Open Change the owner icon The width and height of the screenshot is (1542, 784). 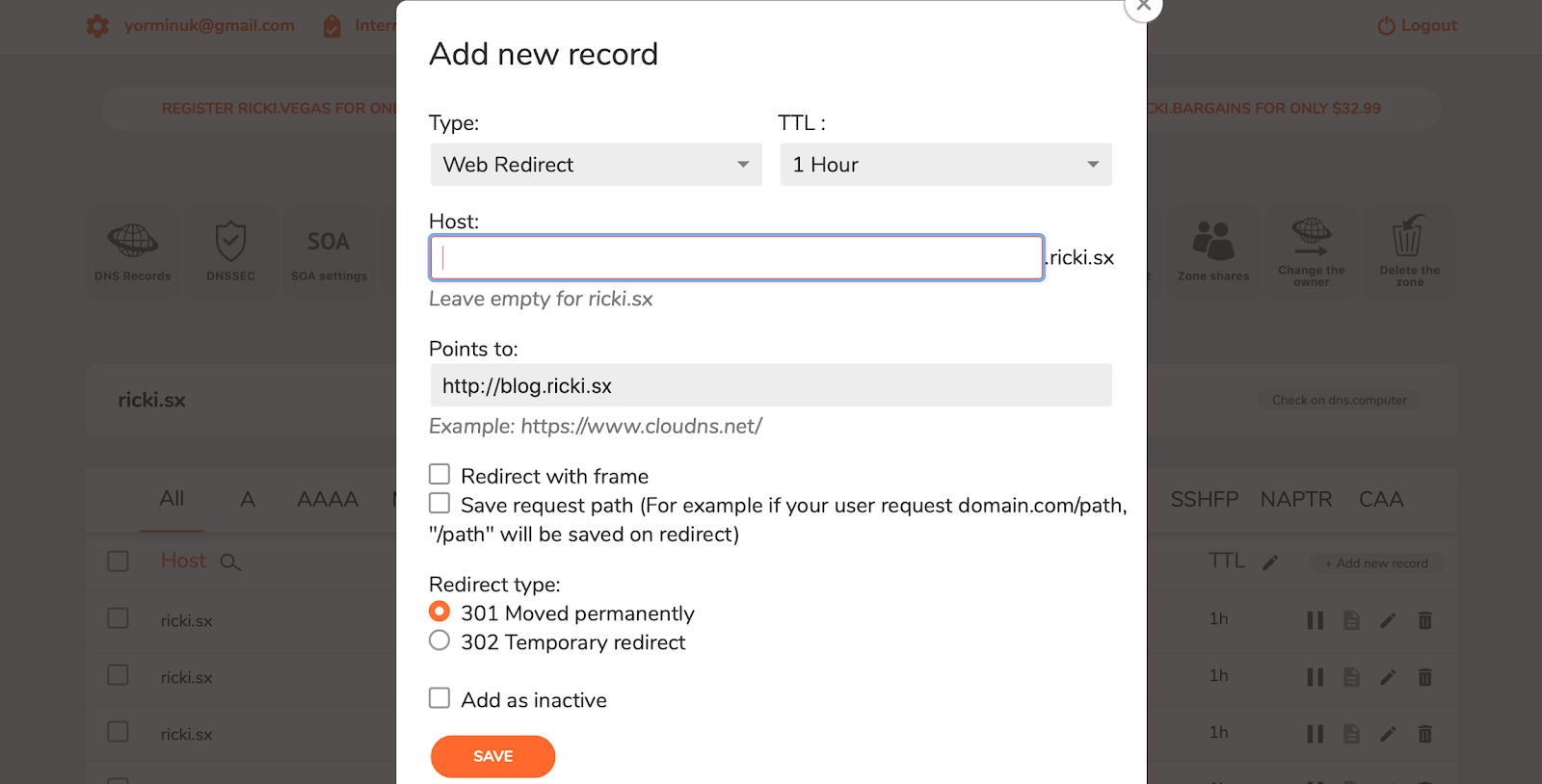pyautogui.click(x=1312, y=234)
